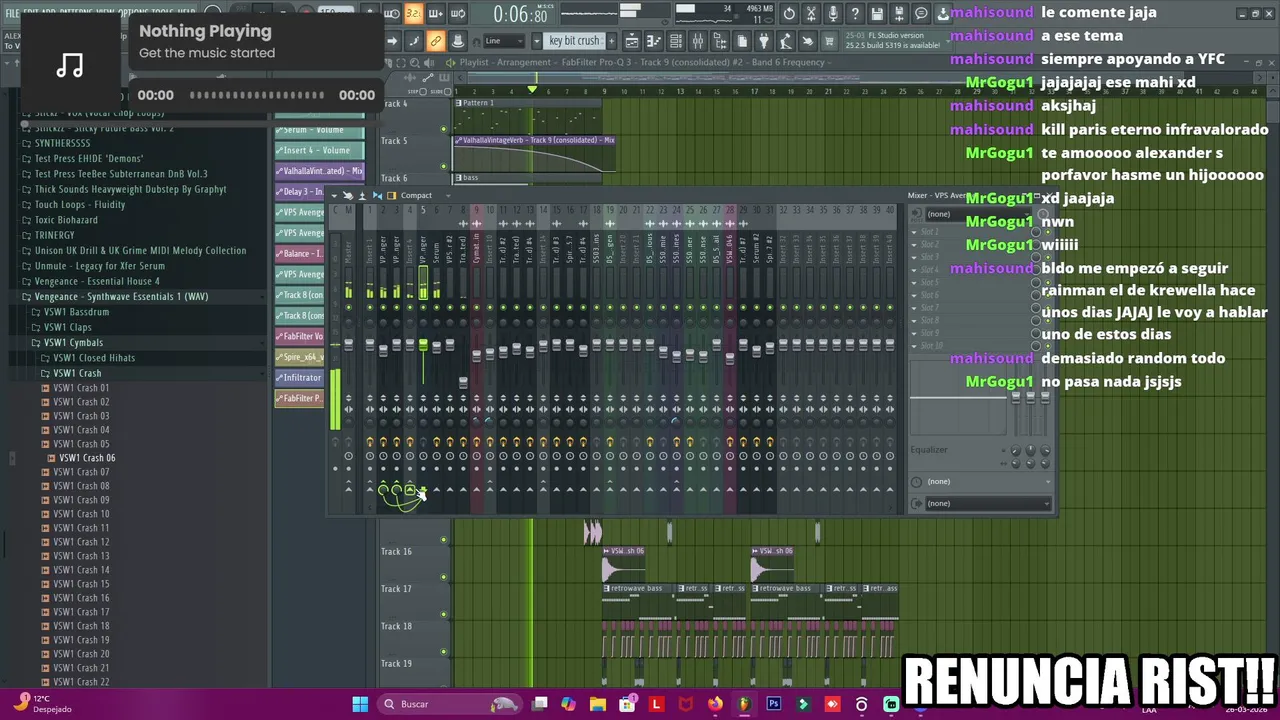Screen dimensions: 1280x720
Task: Open the Mixer Compact layout dropdown
Action: coord(425,195)
